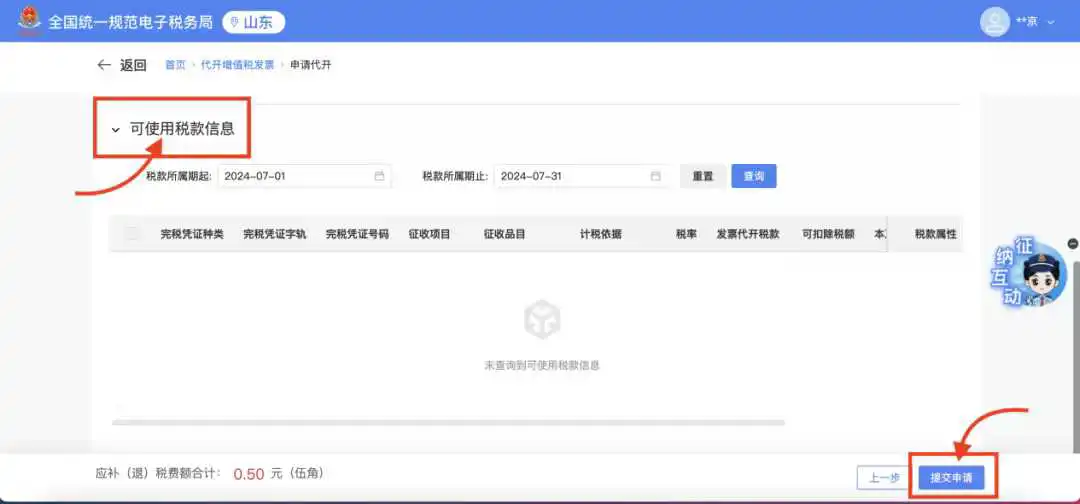This screenshot has height=504, width=1080.
Task: Open 代开增值税发票 breadcrumb link
Action: (237, 65)
